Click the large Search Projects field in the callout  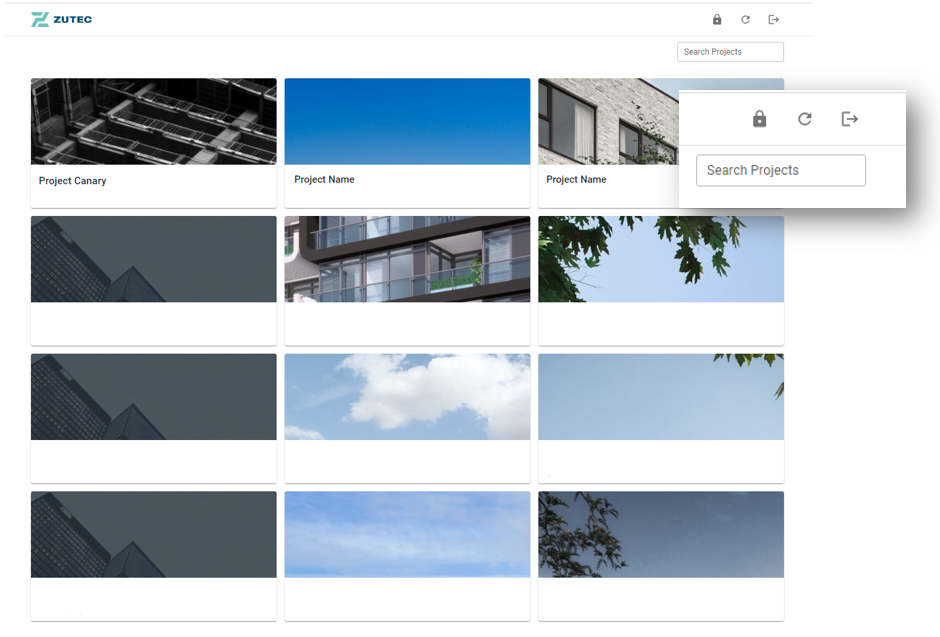[x=781, y=170]
